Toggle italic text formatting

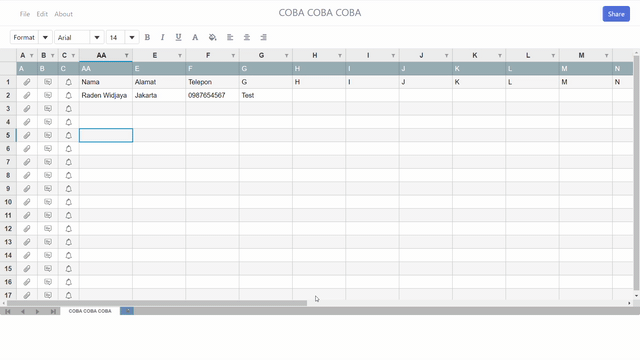(x=162, y=37)
